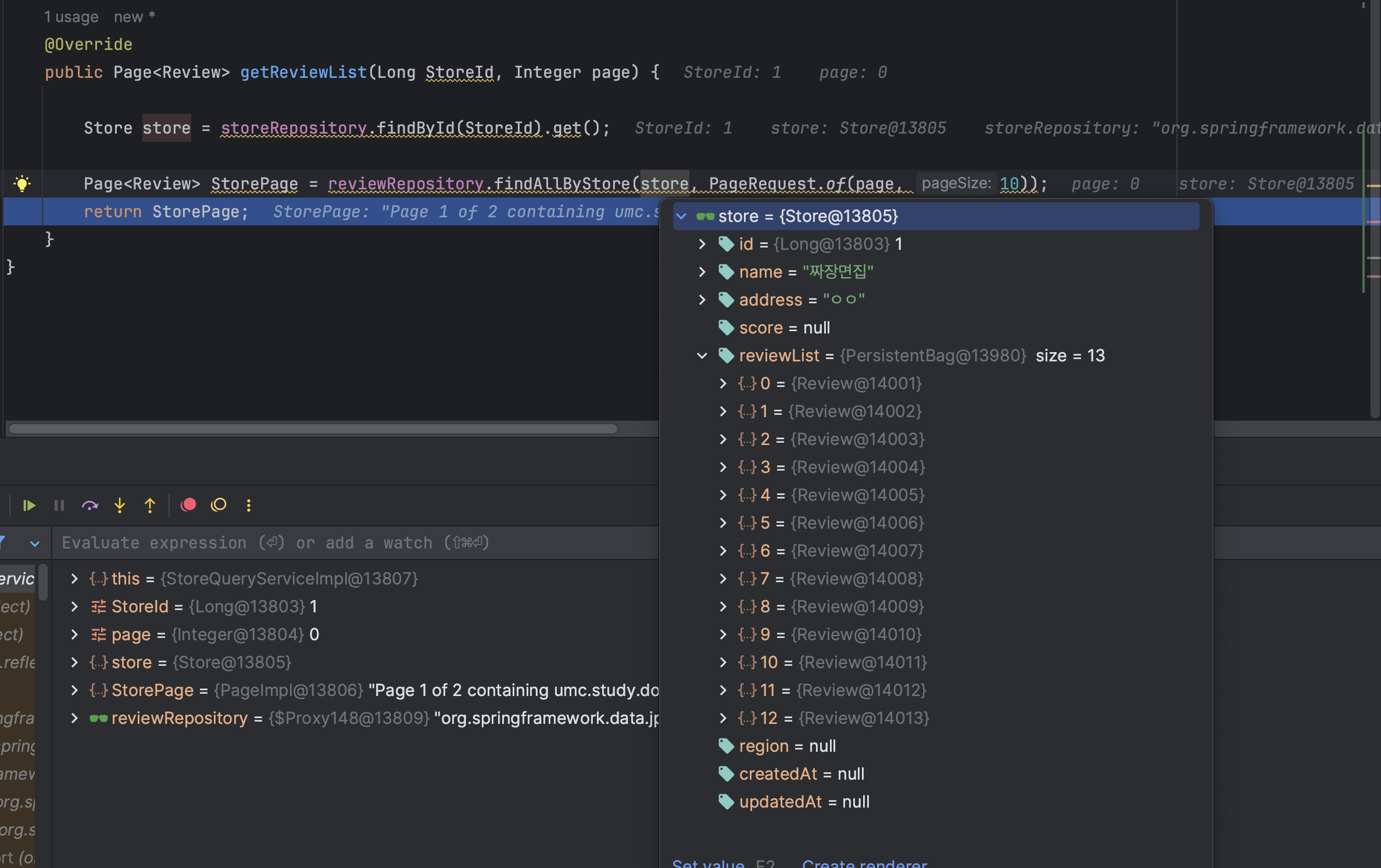This screenshot has height=868, width=1381.
Task: Expand the StorePage PageImpl variable
Action: click(x=74, y=690)
